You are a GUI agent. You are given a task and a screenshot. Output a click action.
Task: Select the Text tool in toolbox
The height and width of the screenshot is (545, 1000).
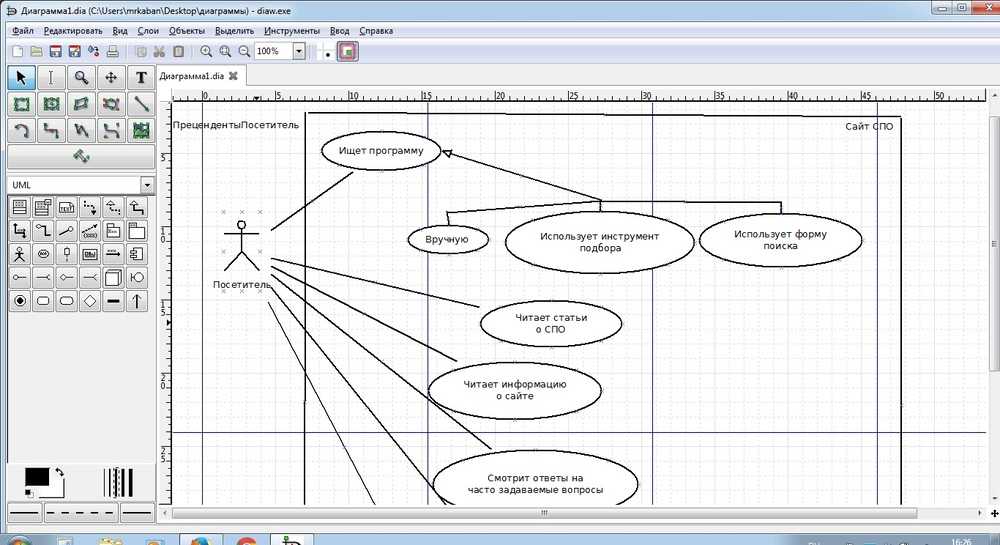point(141,77)
